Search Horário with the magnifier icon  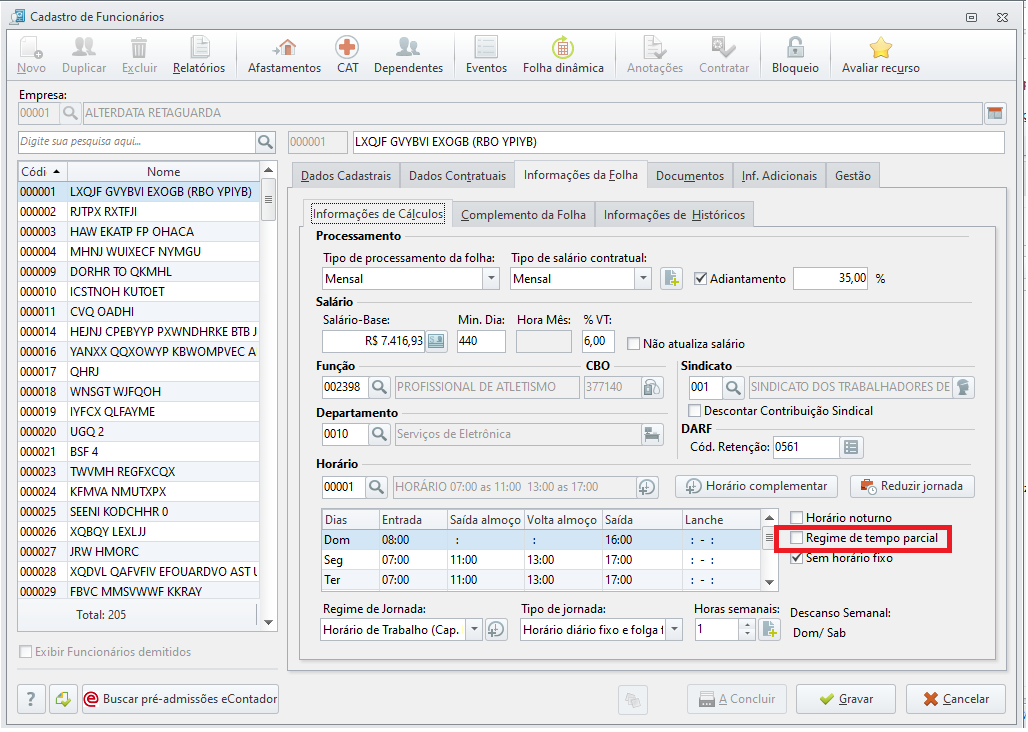click(x=376, y=487)
